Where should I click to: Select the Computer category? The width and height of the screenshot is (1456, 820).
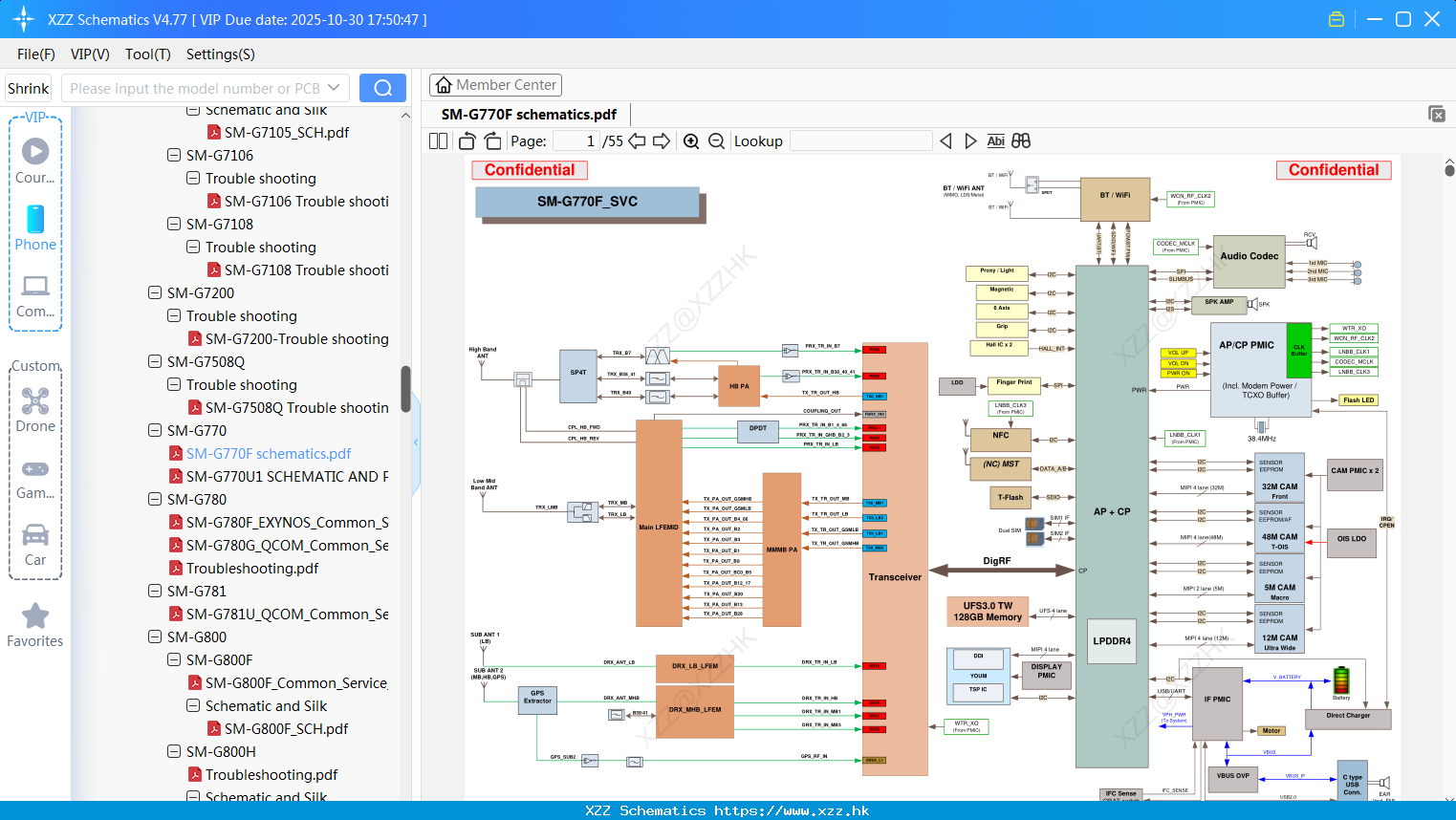(35, 296)
